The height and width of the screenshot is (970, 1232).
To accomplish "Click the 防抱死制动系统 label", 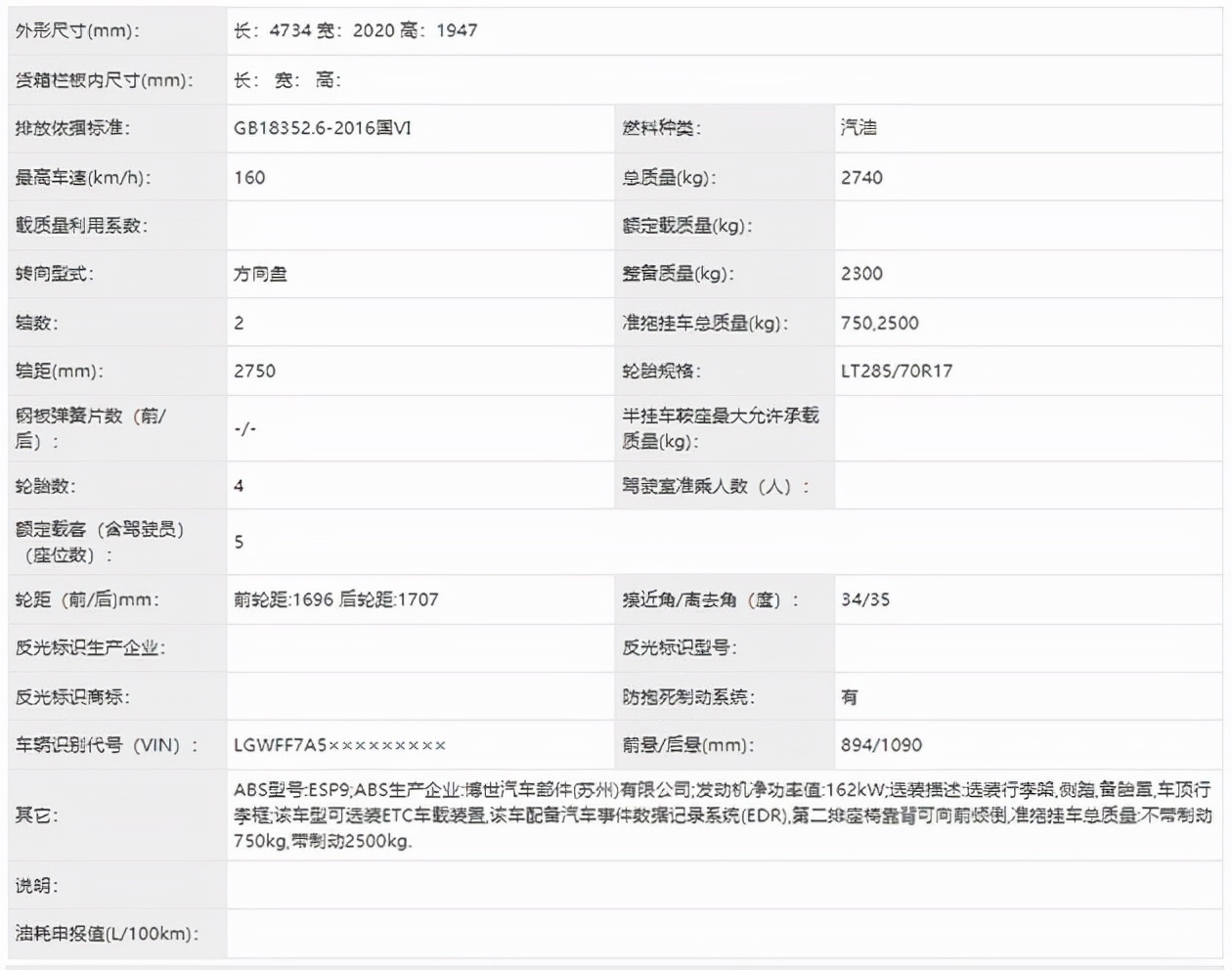I will tap(688, 697).
